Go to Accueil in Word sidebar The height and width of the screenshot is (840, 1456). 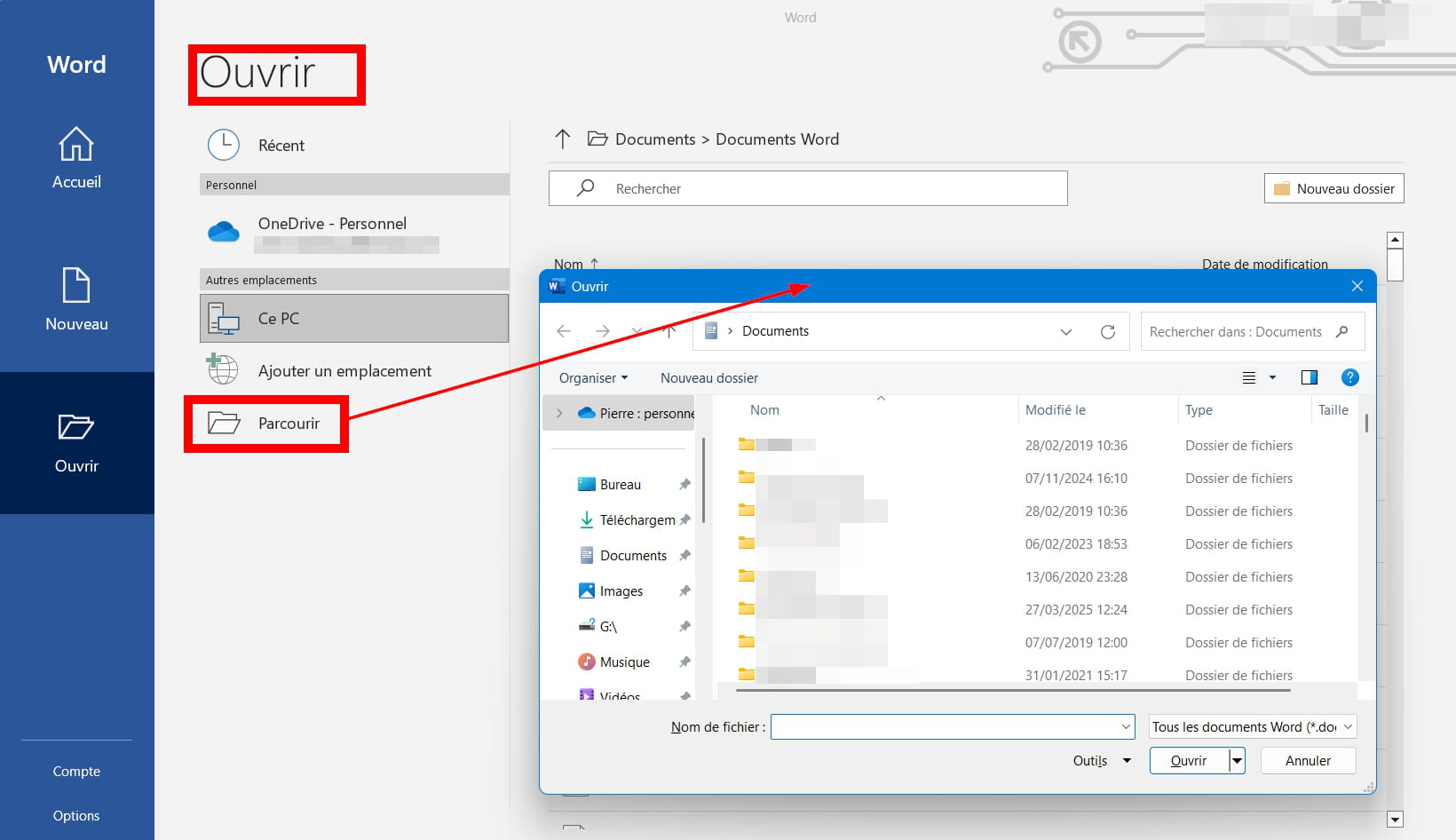click(76, 158)
